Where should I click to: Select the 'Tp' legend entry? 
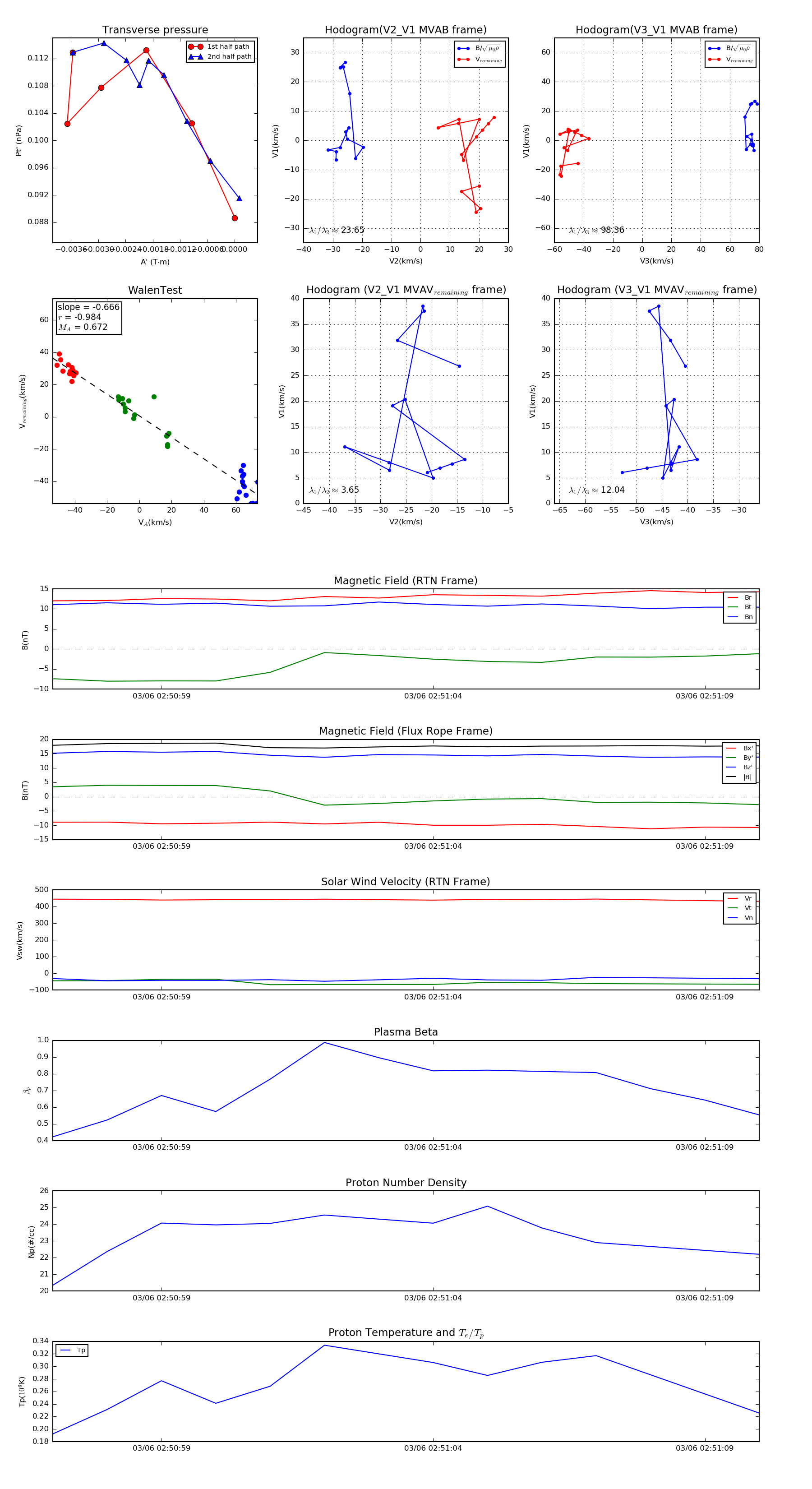click(73, 1351)
